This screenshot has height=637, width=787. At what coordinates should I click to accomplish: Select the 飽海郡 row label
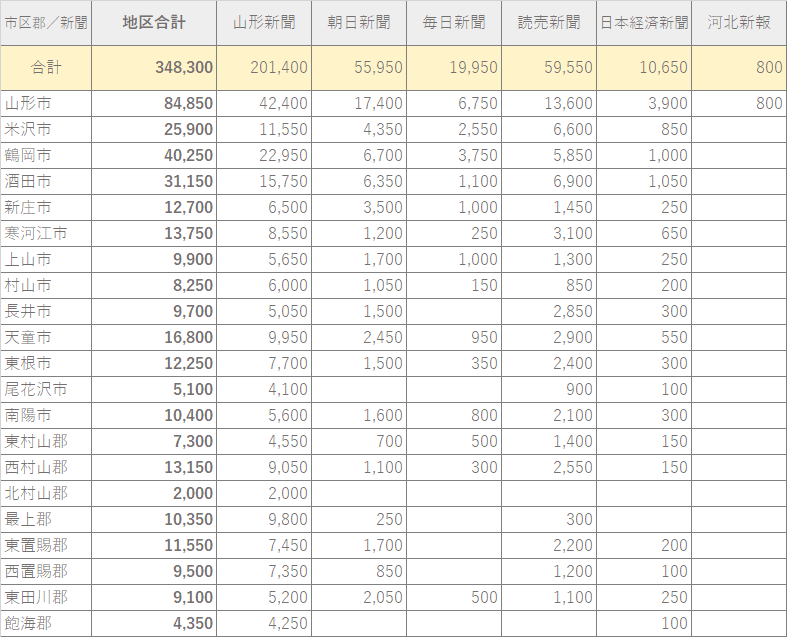46,623
